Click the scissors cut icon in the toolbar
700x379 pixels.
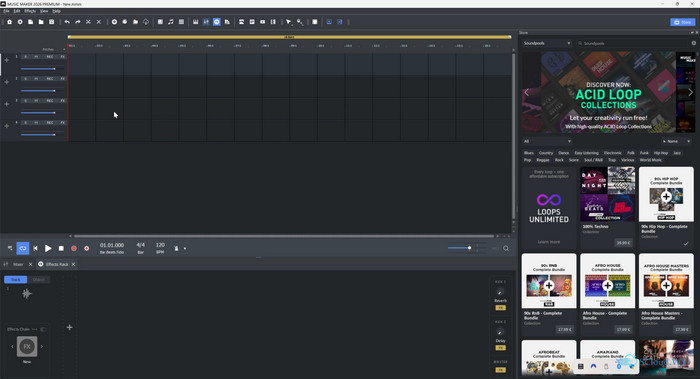[88, 22]
